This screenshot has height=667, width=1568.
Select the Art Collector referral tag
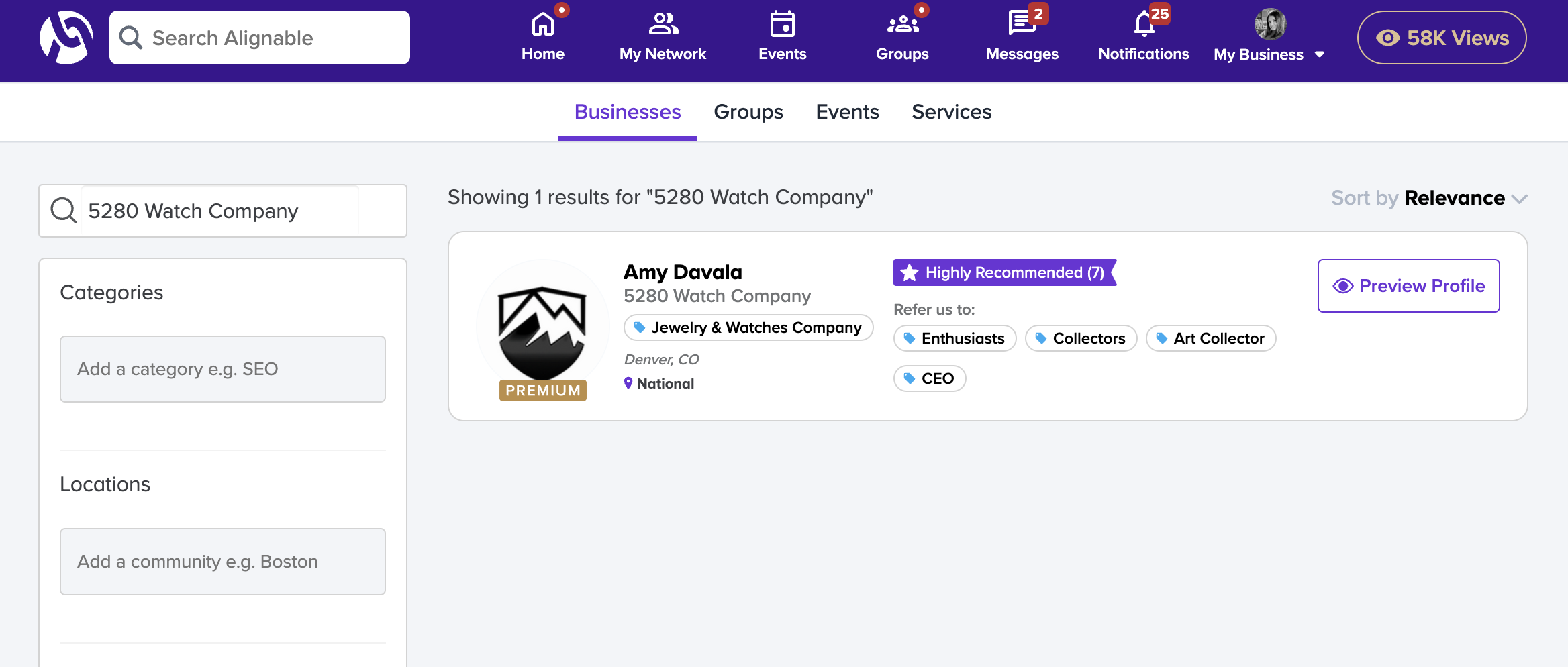pyautogui.click(x=1211, y=338)
